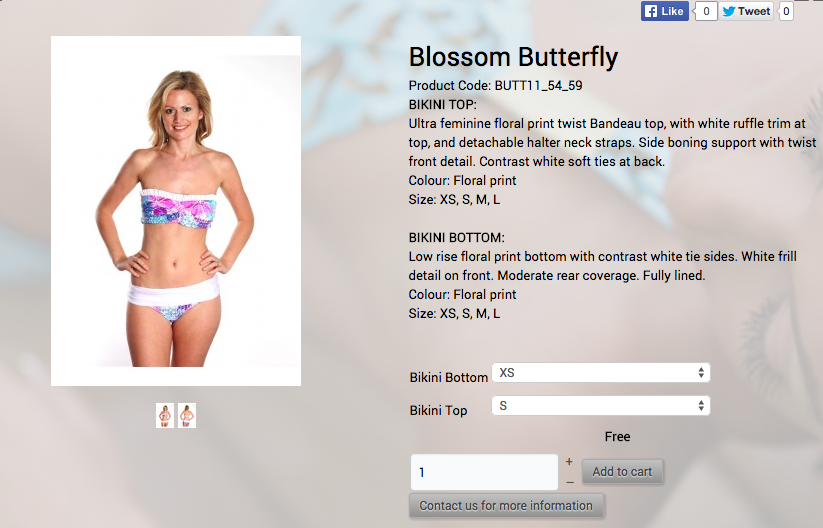Click the Tweet button
This screenshot has height=528, width=823.
coord(746,11)
